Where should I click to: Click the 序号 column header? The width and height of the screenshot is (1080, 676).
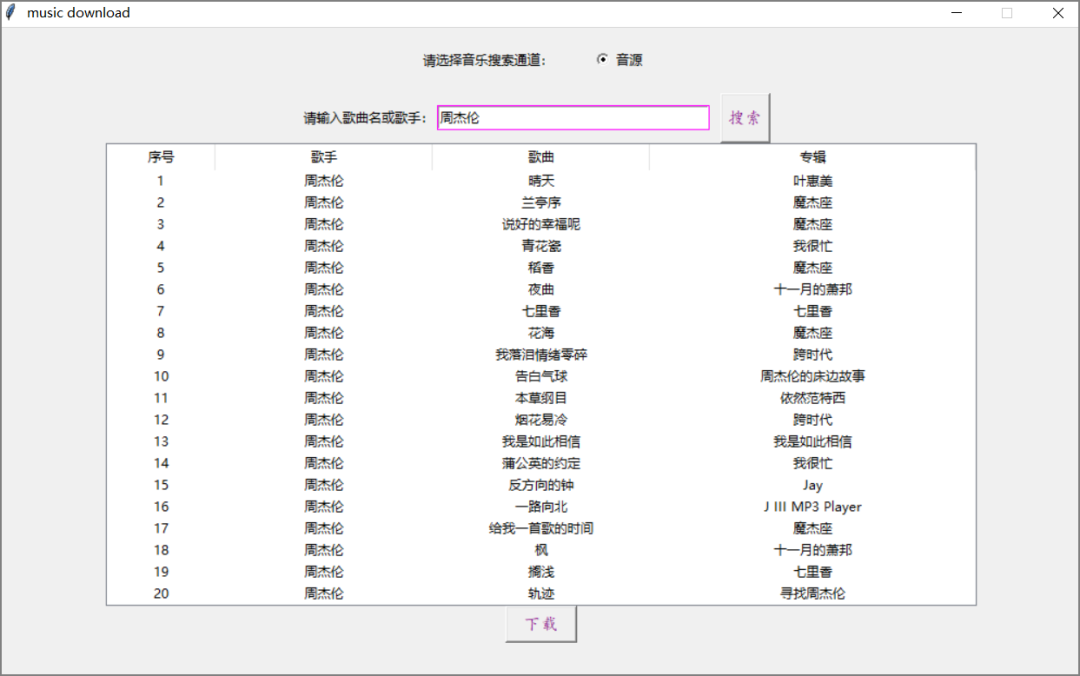pos(160,156)
